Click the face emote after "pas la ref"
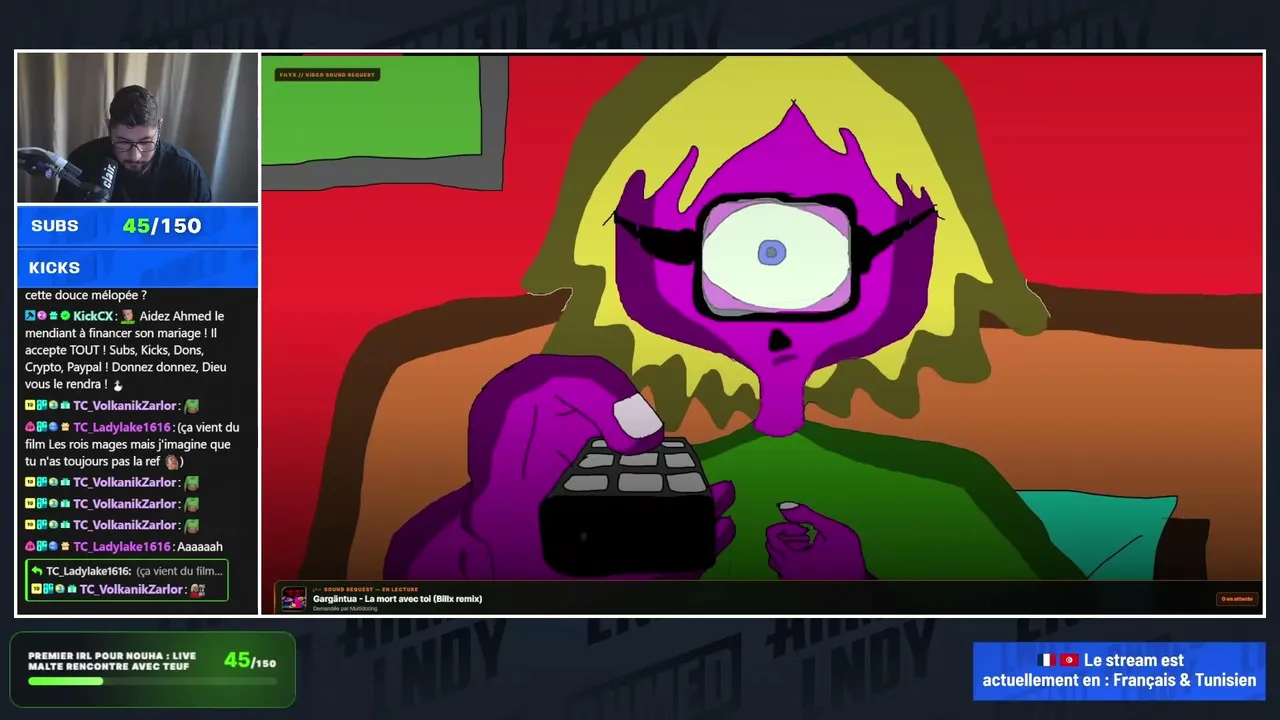 (x=171, y=462)
